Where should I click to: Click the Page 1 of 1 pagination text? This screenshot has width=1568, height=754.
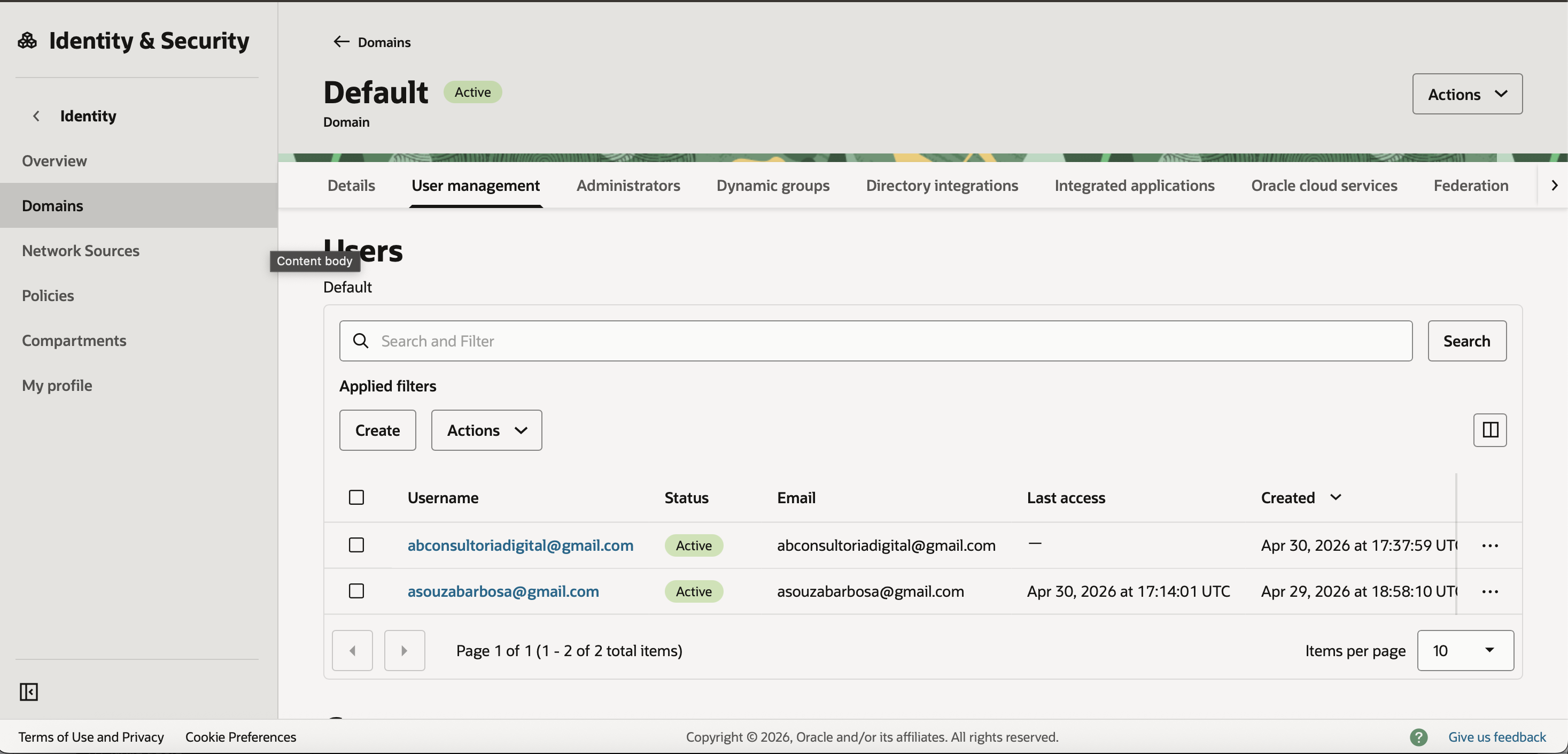tap(569, 650)
